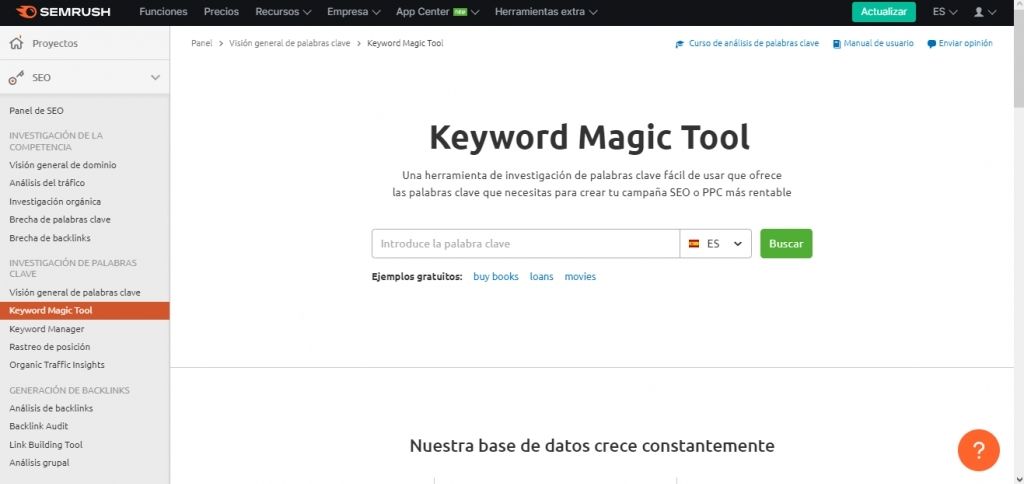1024x484 pixels.
Task: Open Investigación orgánica
Action: click(55, 202)
